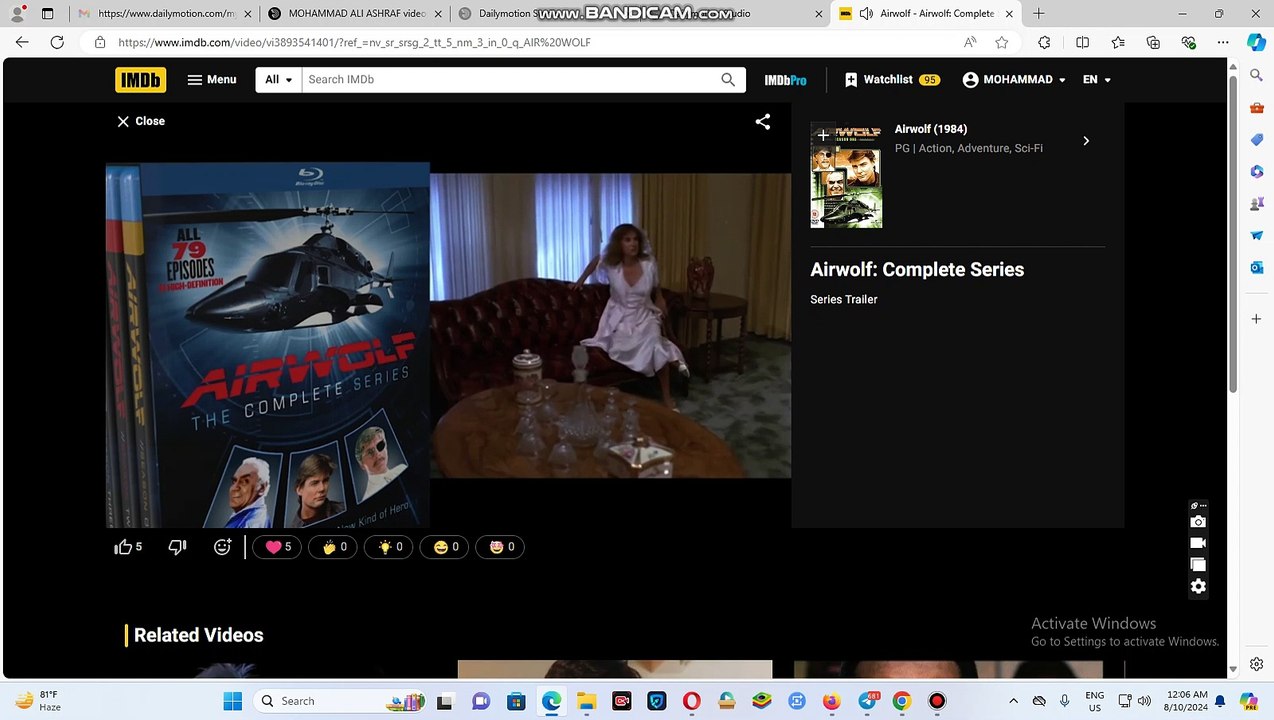Switch to MOHAMMAD ALI ASHRAF video tab
This screenshot has width=1274, height=720.
tap(355, 14)
